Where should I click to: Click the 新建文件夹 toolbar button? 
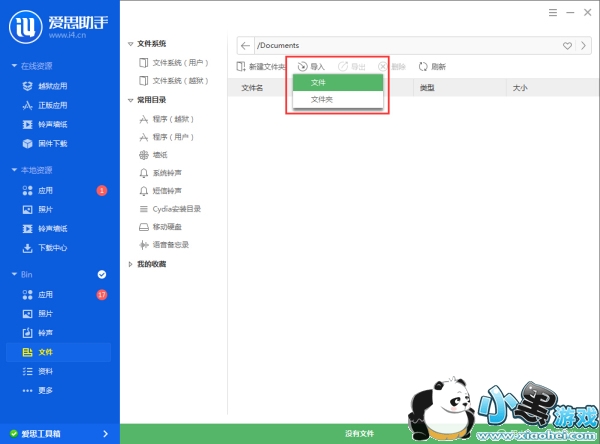point(261,67)
